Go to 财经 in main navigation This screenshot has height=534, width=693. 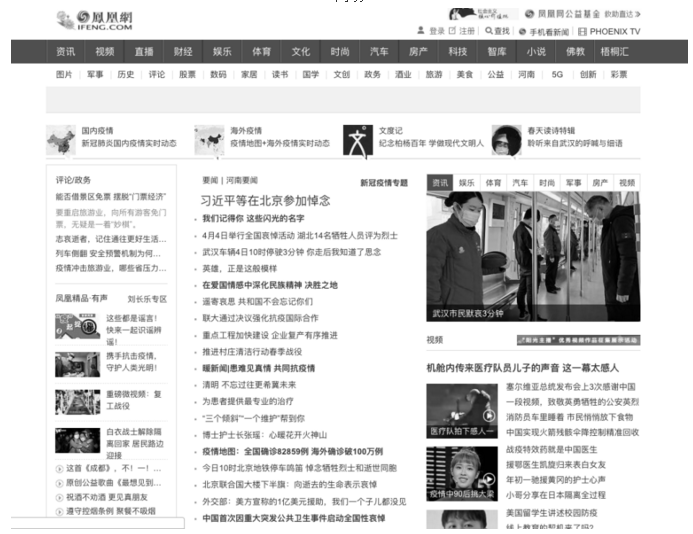(x=183, y=52)
